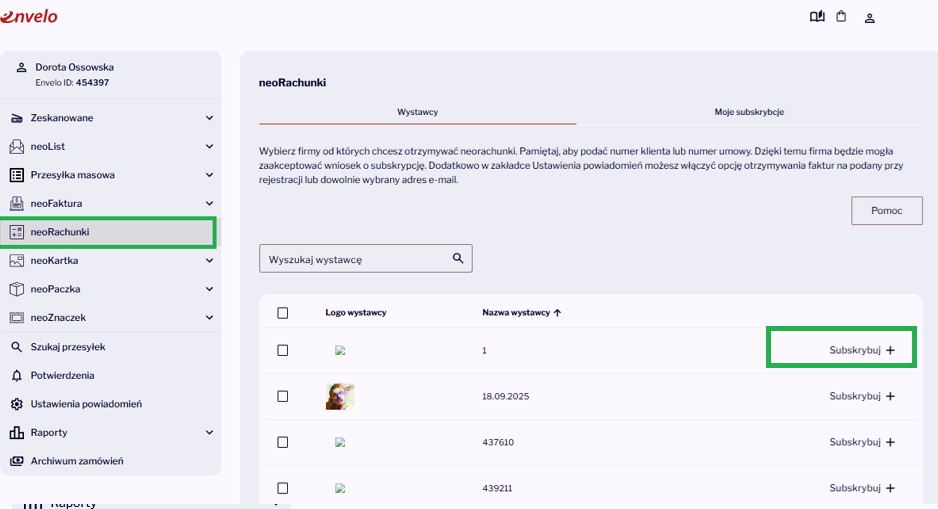
Task: Open the shopping cart icon
Action: (841, 16)
